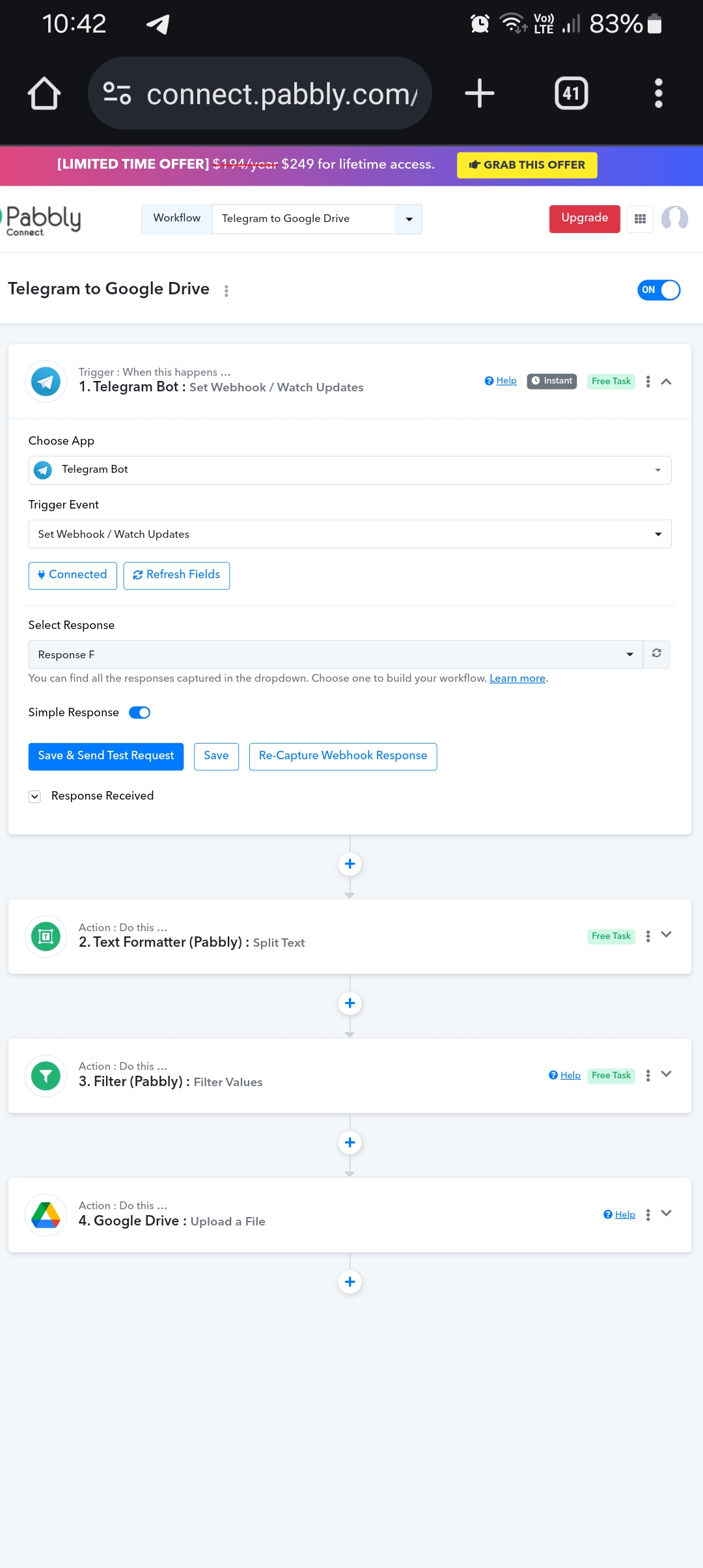Open the site settings icon in address bar
The width and height of the screenshot is (703, 1568).
117,93
